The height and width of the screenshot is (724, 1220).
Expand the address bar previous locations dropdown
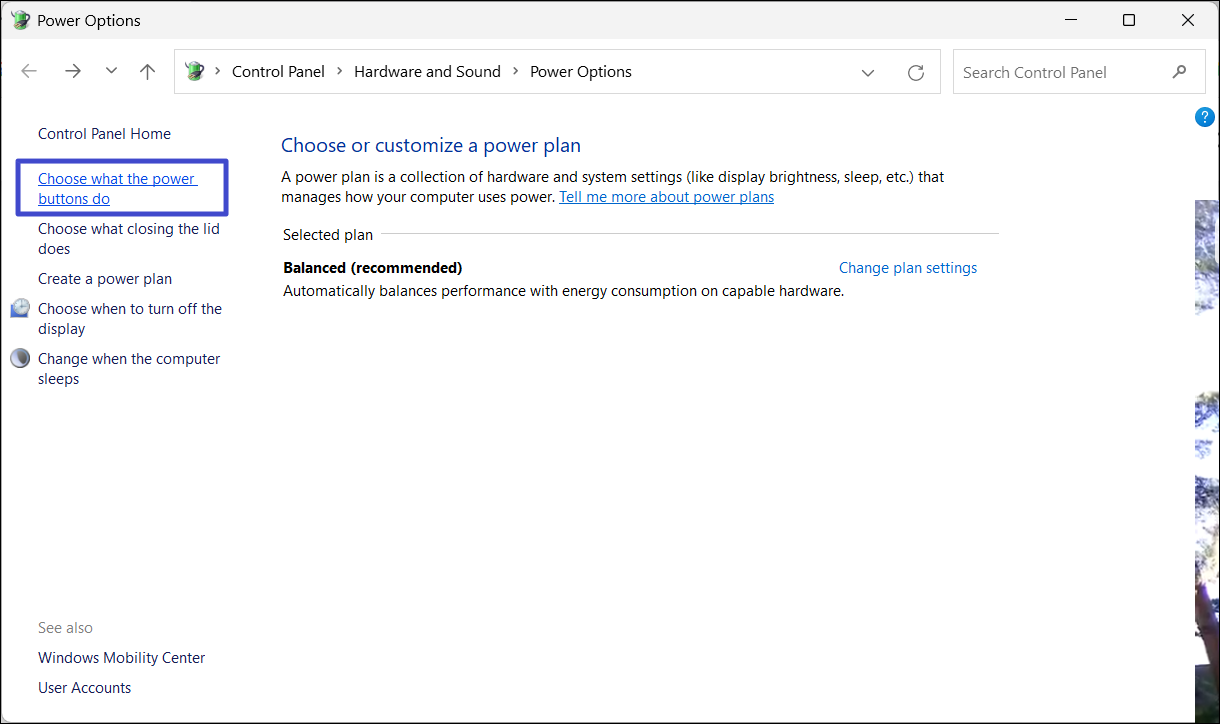(868, 72)
